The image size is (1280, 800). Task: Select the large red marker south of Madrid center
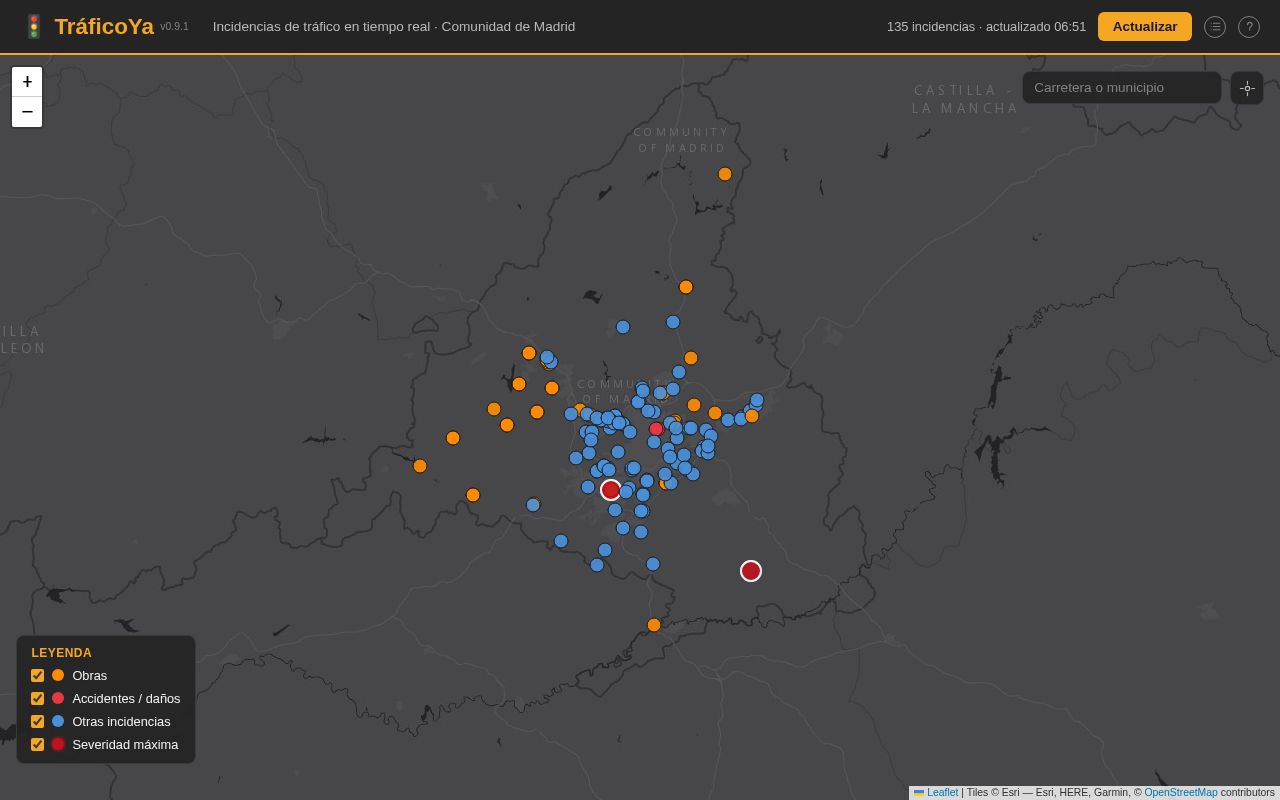tap(611, 490)
